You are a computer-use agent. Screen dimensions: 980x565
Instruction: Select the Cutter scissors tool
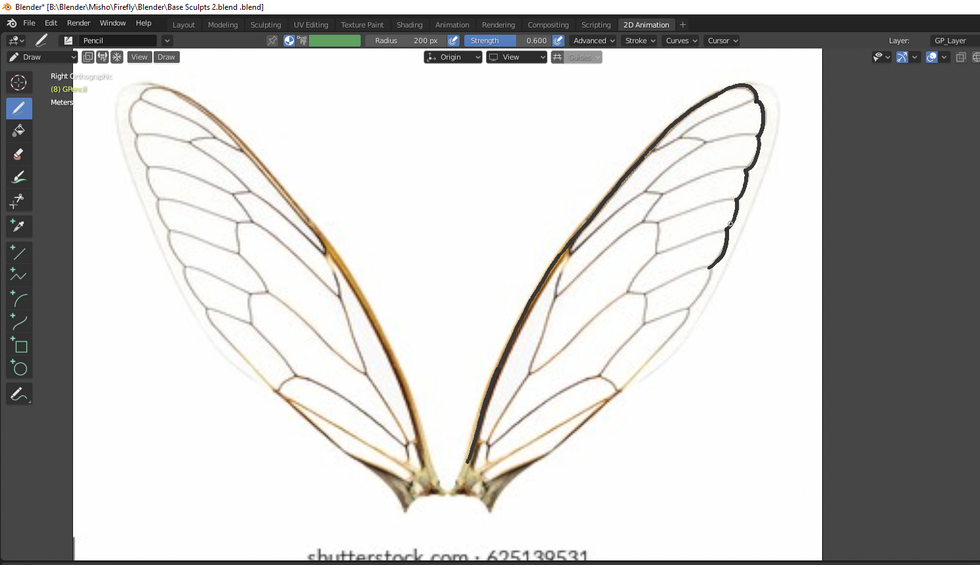pyautogui.click(x=19, y=201)
